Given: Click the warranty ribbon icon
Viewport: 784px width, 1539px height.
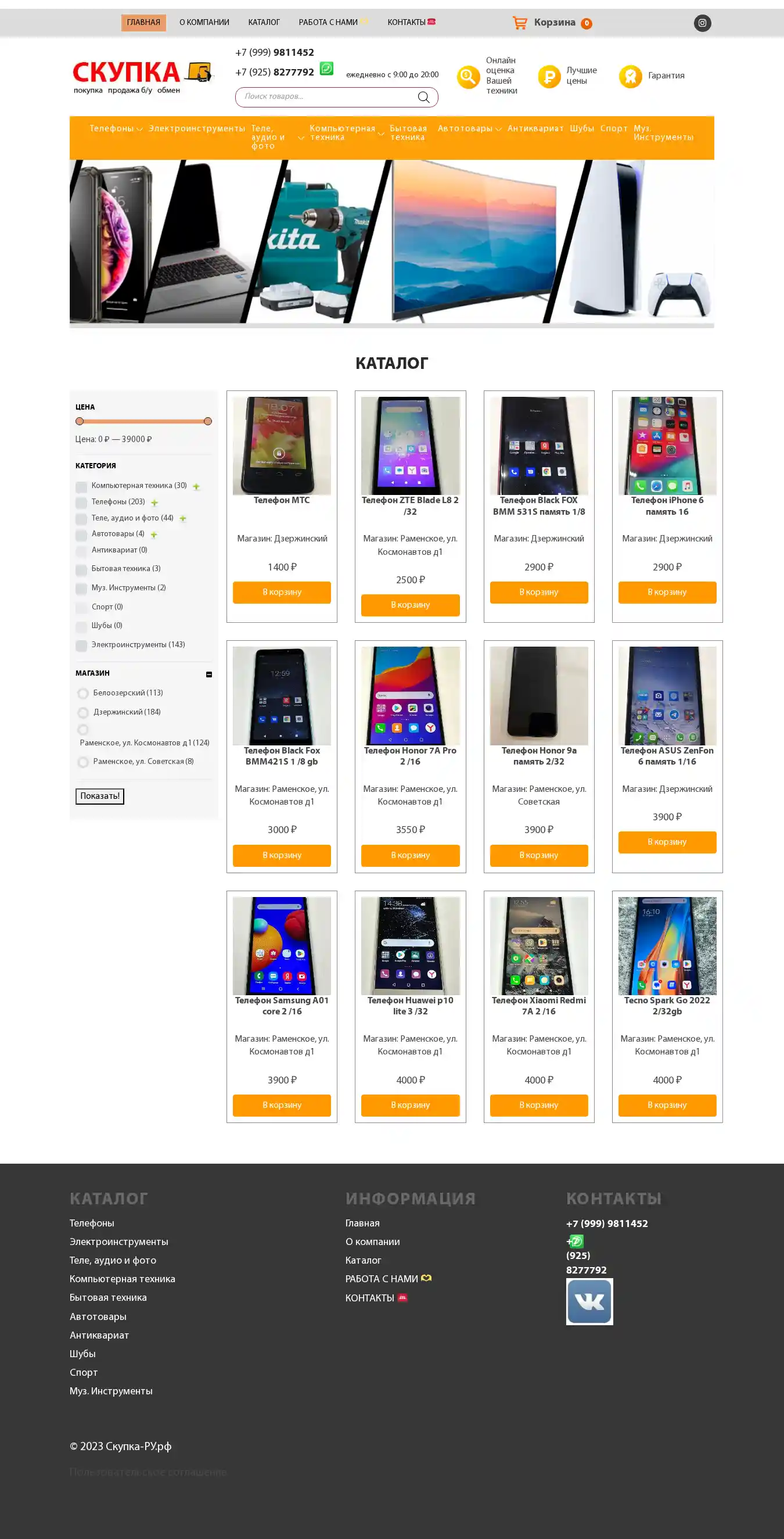Looking at the screenshot, I should pos(630,77).
